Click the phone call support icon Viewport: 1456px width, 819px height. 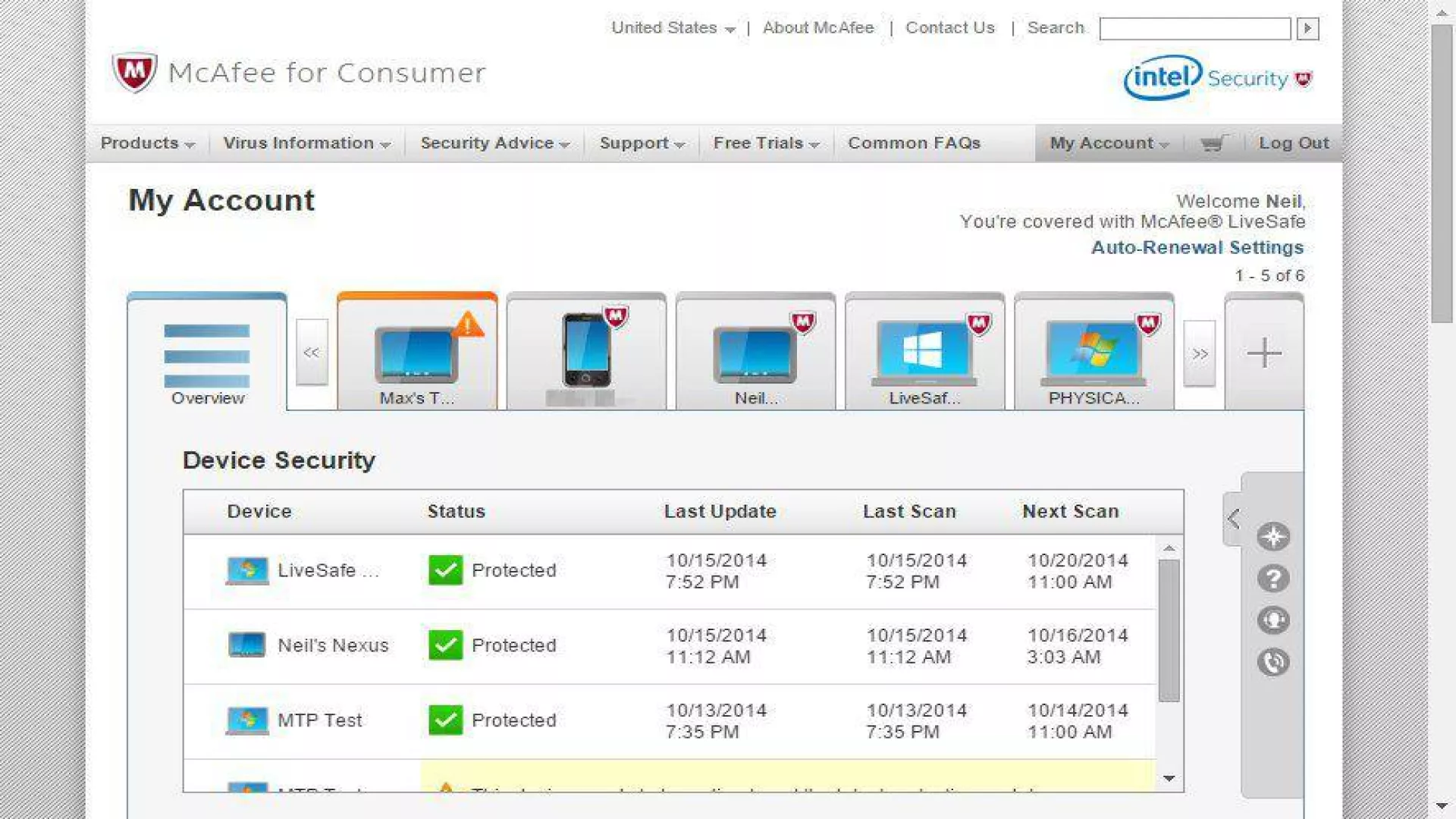[x=1273, y=663]
